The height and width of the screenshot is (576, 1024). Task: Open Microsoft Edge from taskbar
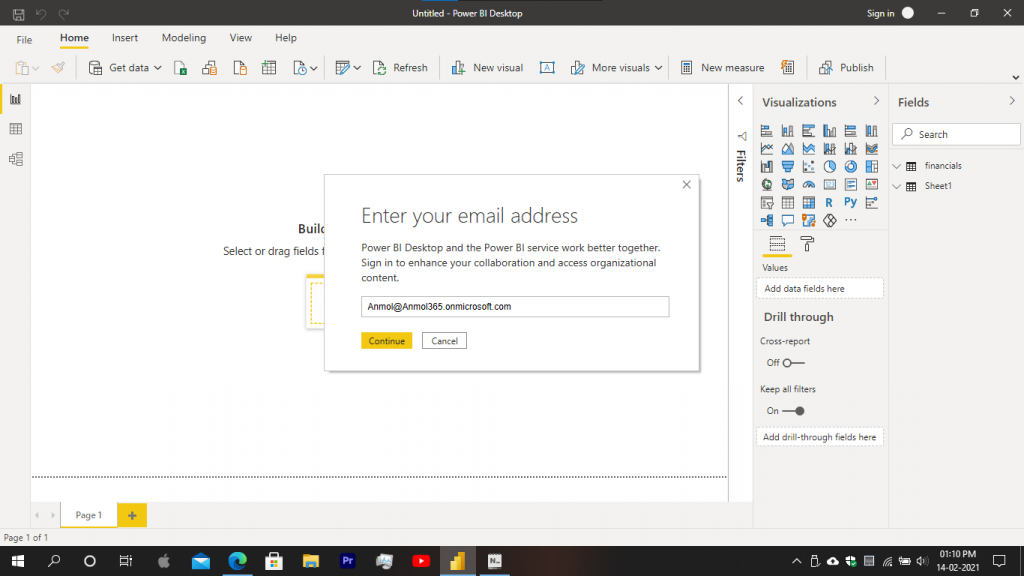pos(238,561)
